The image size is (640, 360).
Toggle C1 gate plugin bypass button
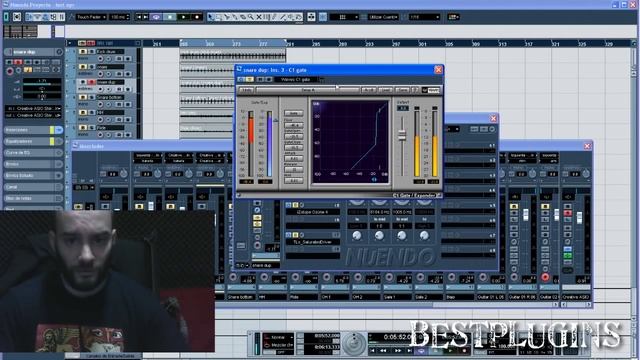coord(241,80)
